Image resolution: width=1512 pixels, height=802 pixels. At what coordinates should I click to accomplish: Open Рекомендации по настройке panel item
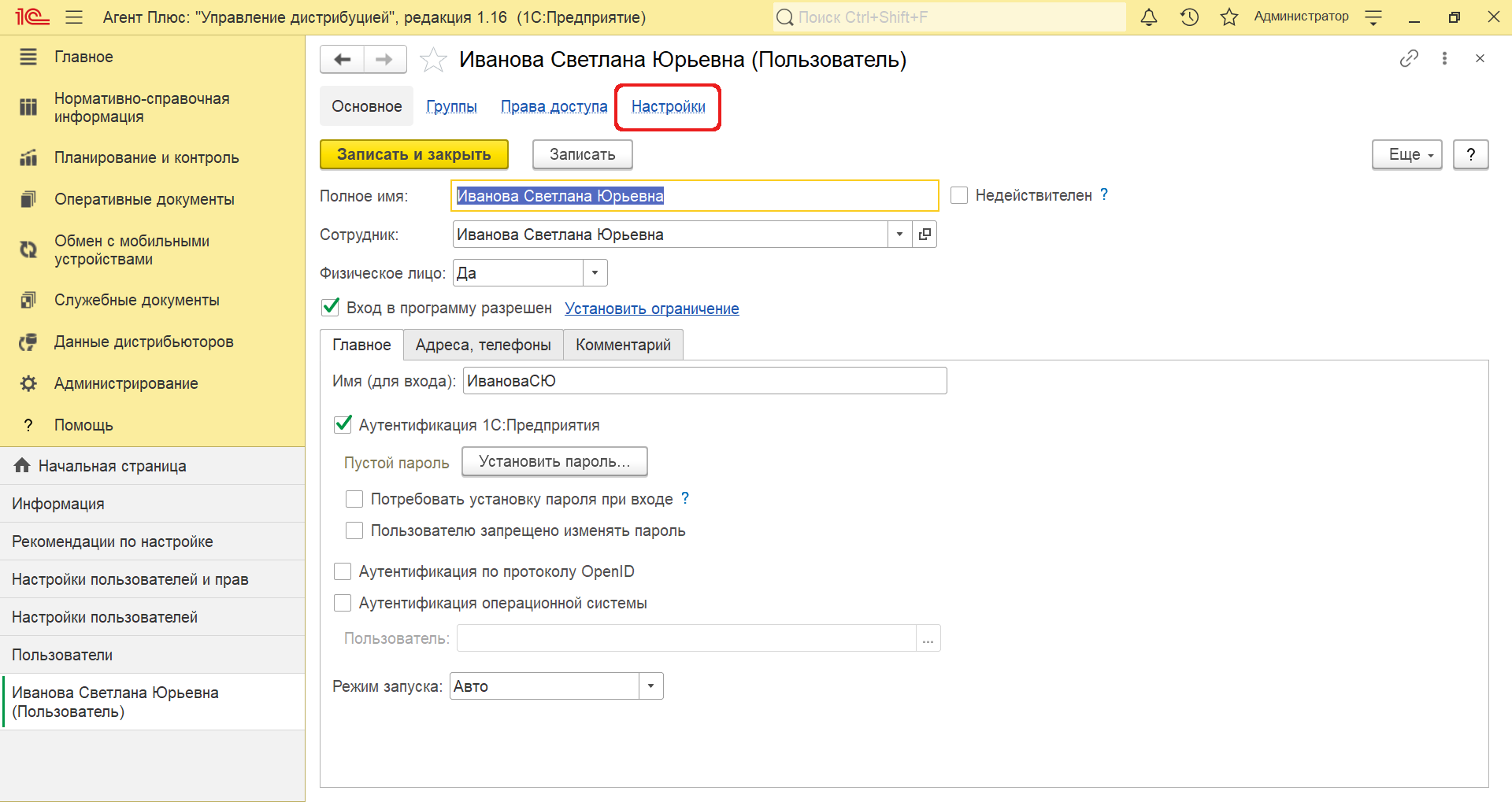(x=152, y=541)
